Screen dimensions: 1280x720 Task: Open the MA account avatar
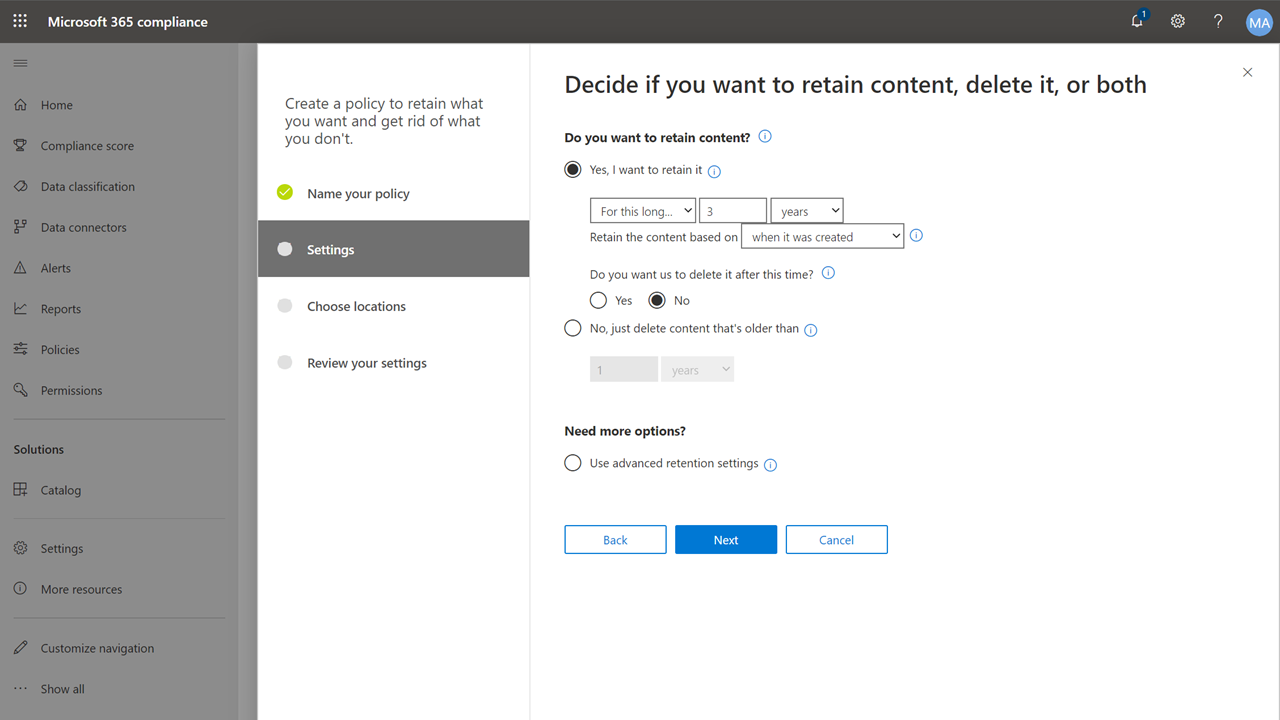click(1259, 22)
